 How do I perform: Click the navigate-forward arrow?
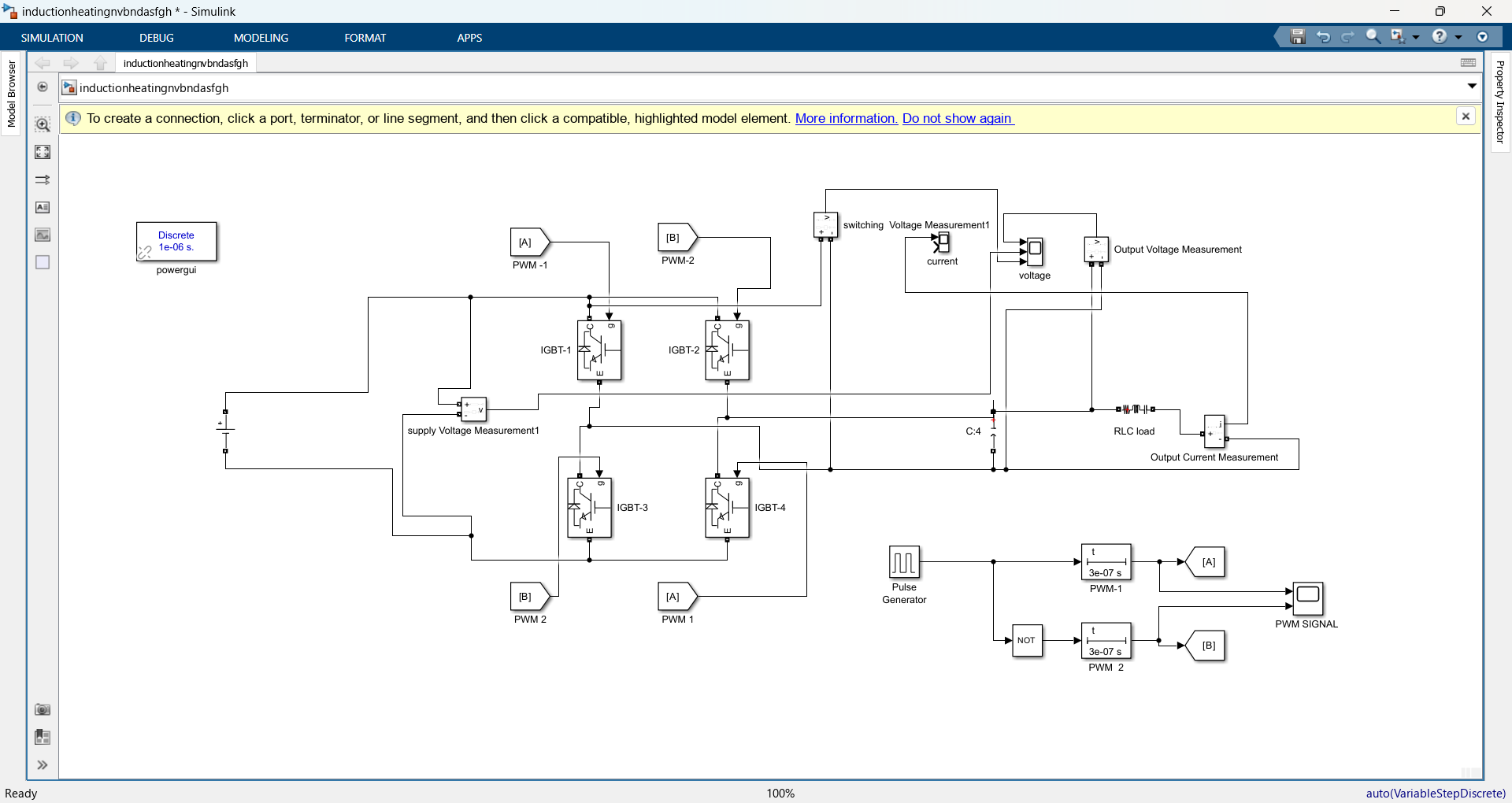coord(71,63)
